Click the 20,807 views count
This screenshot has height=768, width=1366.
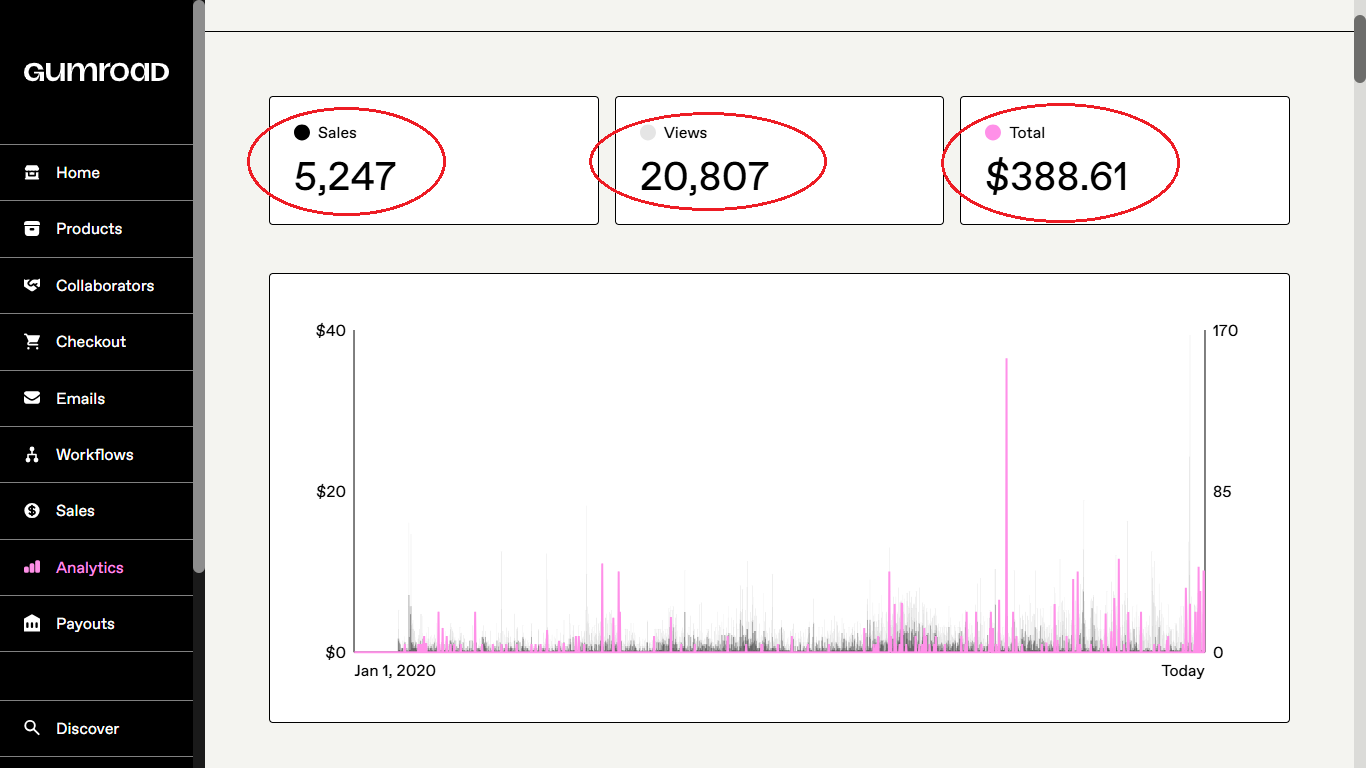[704, 177]
